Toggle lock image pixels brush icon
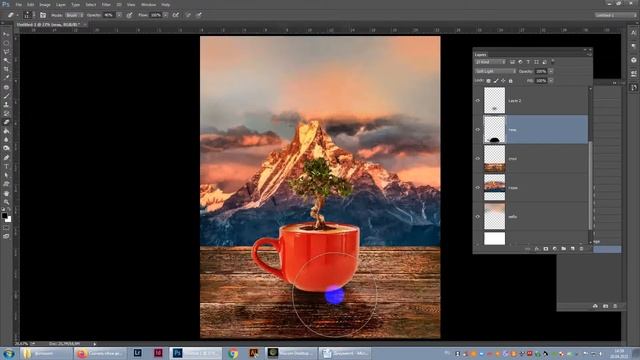The height and width of the screenshot is (360, 640). coord(496,81)
